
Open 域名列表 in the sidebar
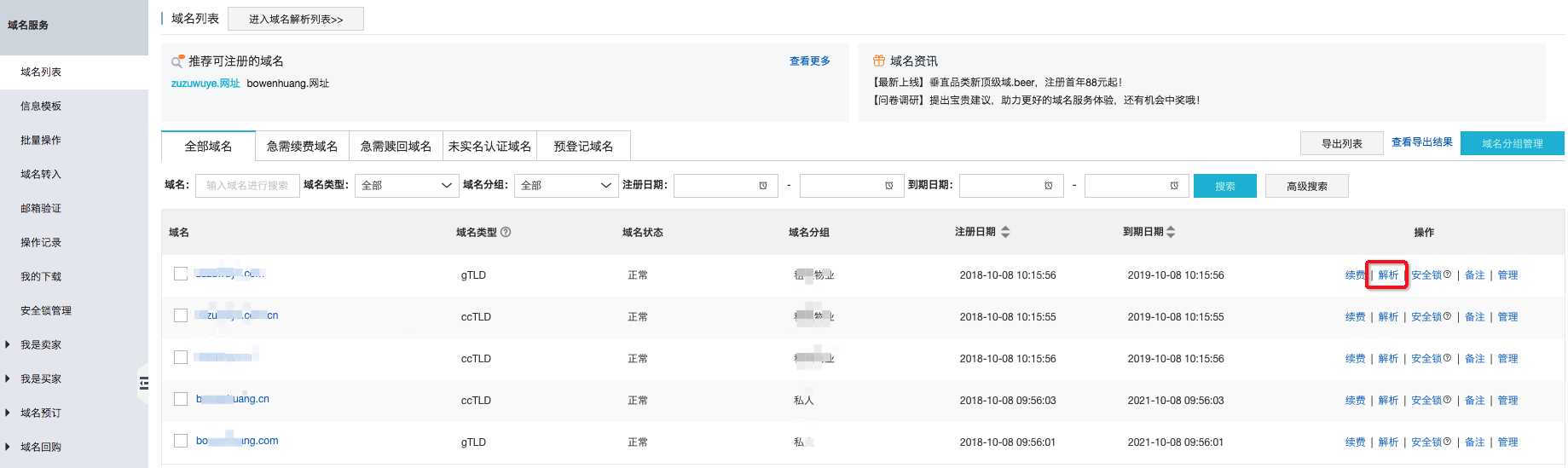[74, 72]
